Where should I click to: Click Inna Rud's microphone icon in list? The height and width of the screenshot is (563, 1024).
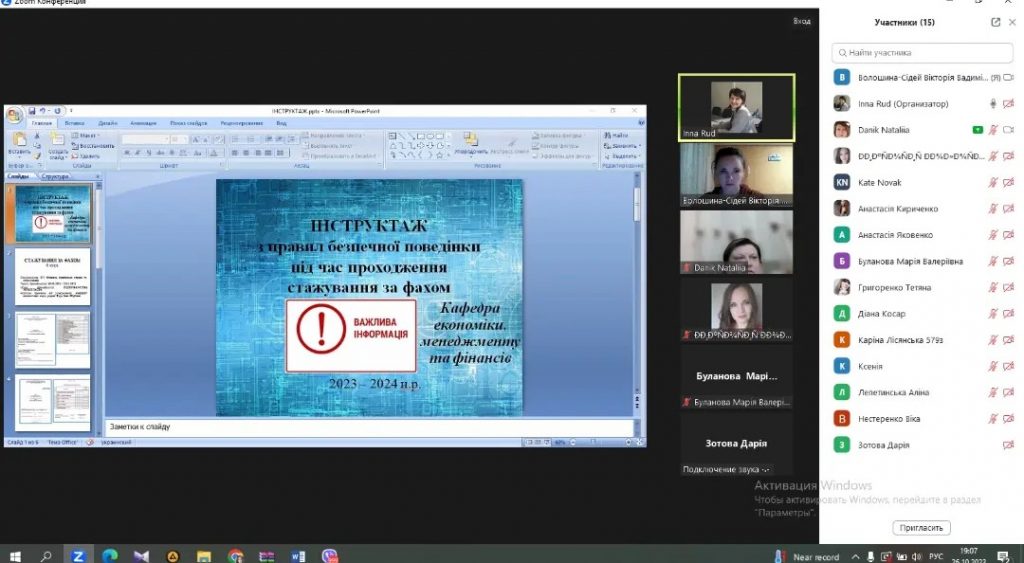pos(993,104)
